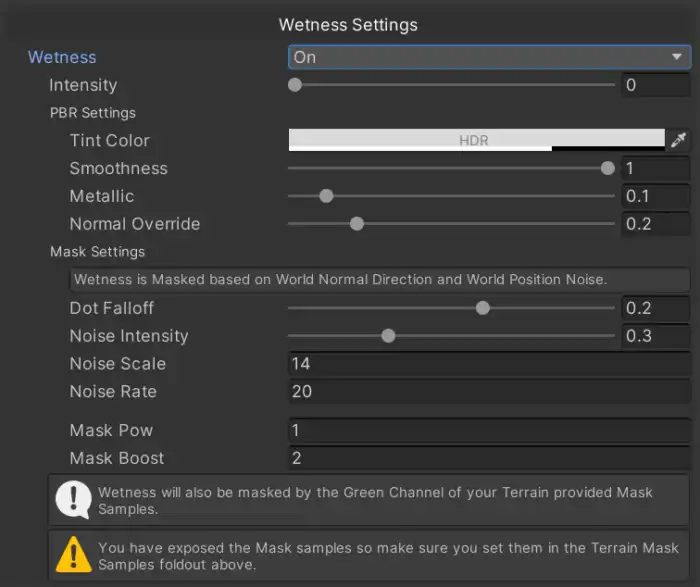Click the Intensity numeric value box

[655, 85]
